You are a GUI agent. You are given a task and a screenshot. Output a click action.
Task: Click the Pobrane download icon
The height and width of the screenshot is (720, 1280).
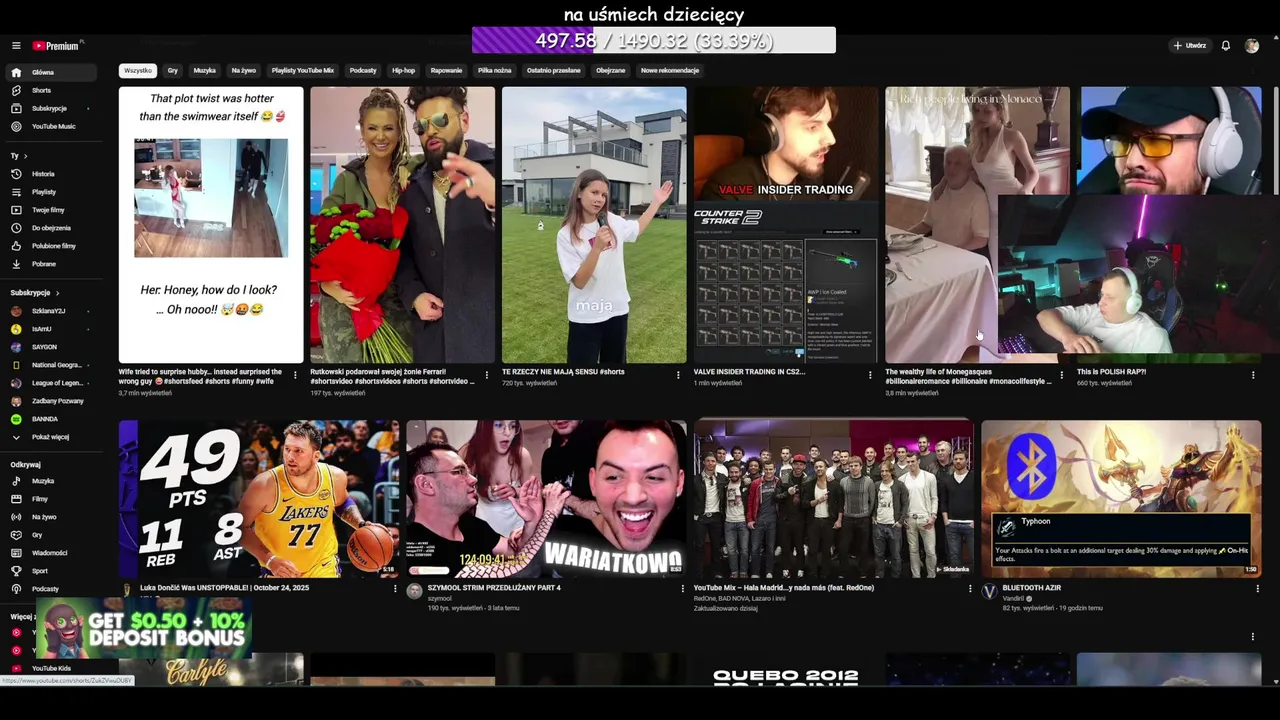[16, 264]
